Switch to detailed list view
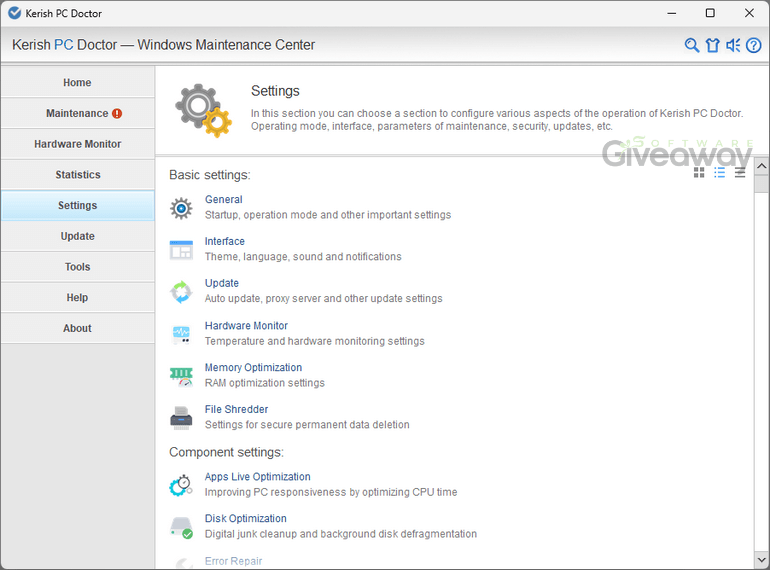The image size is (770, 570). [719, 172]
